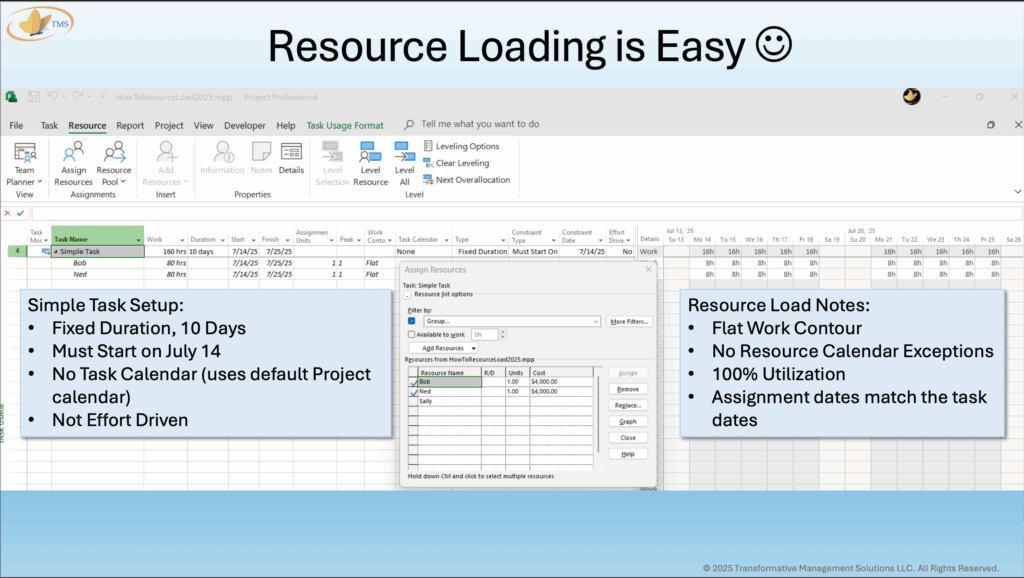The image size is (1024, 578).
Task: Click the user account avatar in title bar
Action: 912,97
